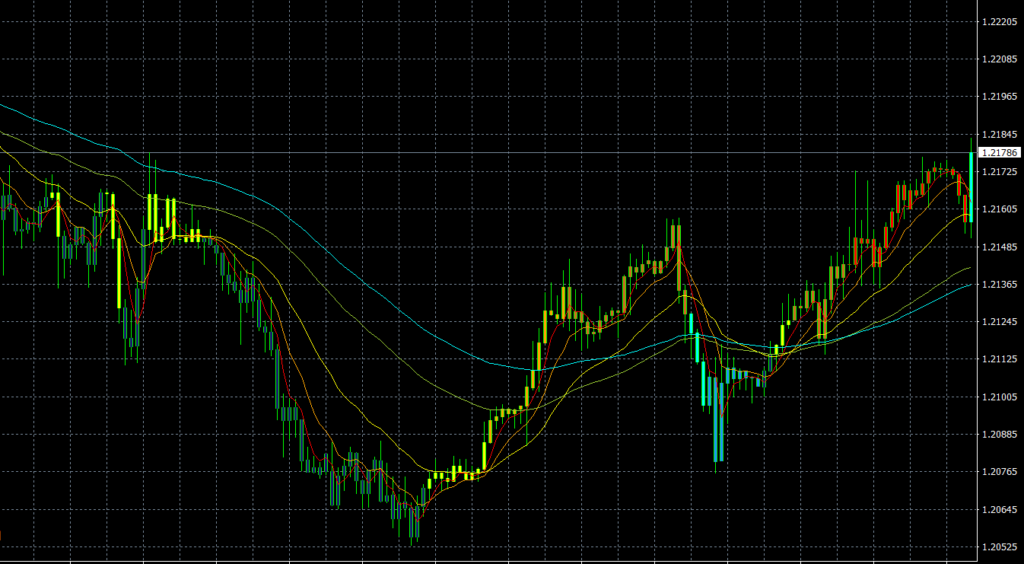
Task: Click the 1.21845 price scale label
Action: tap(999, 134)
